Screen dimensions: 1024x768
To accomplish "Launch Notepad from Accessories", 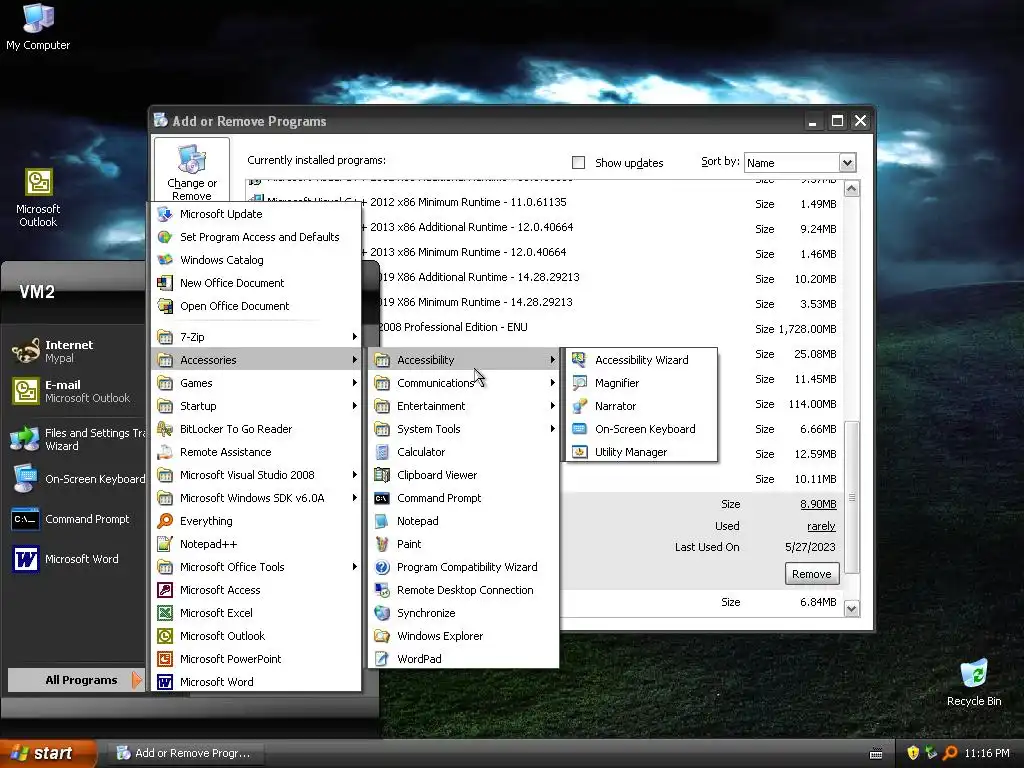I will point(464,521).
